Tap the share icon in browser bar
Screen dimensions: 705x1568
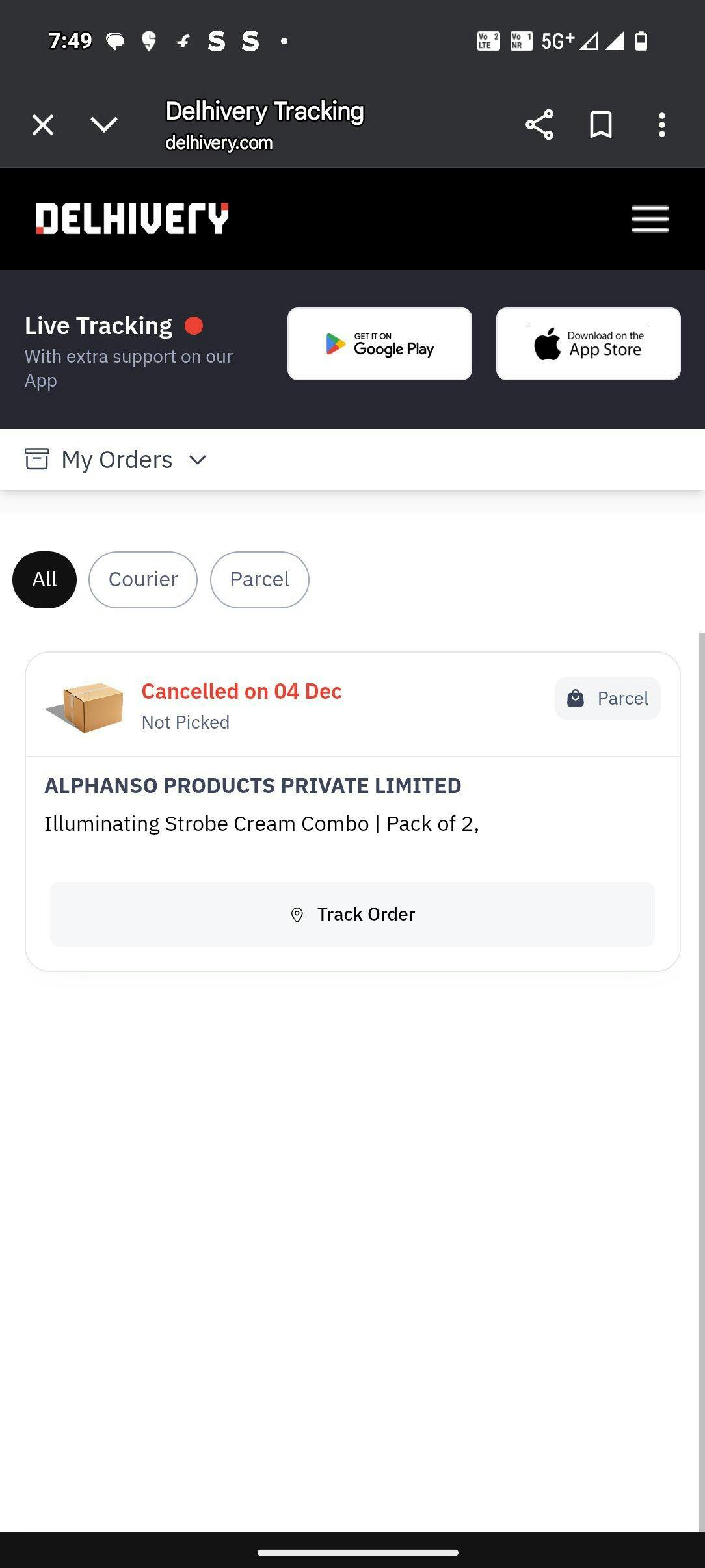point(539,124)
